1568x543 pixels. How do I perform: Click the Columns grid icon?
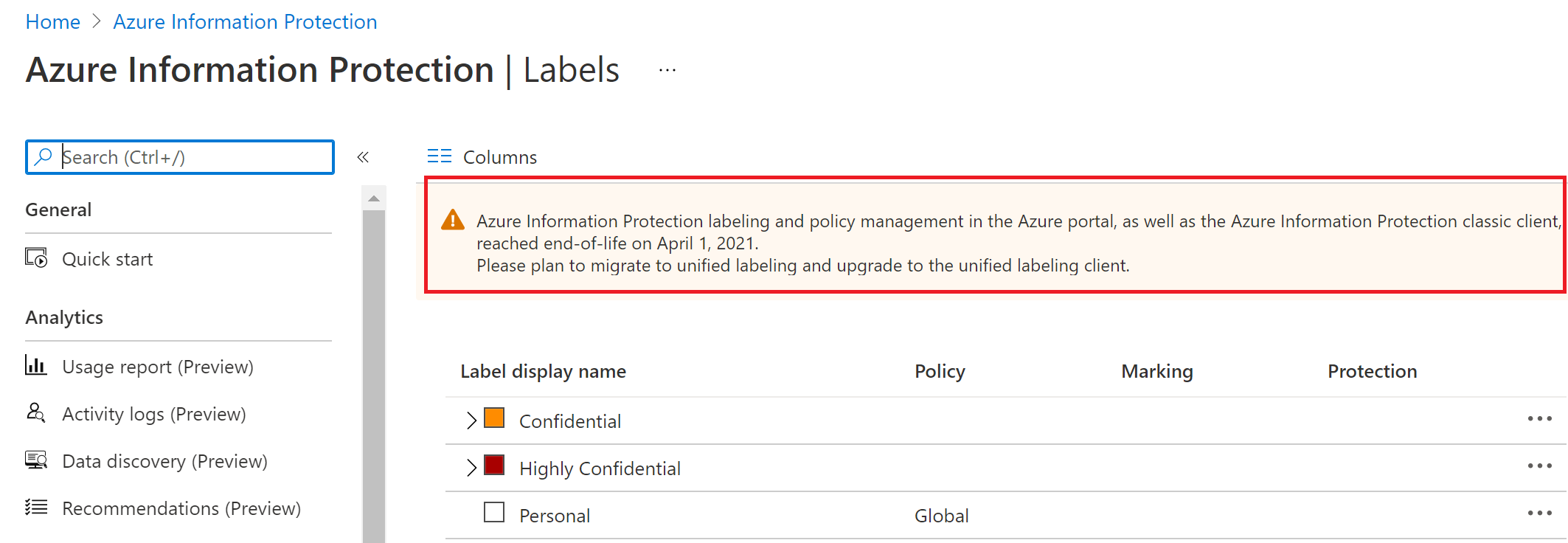pyautogui.click(x=440, y=156)
